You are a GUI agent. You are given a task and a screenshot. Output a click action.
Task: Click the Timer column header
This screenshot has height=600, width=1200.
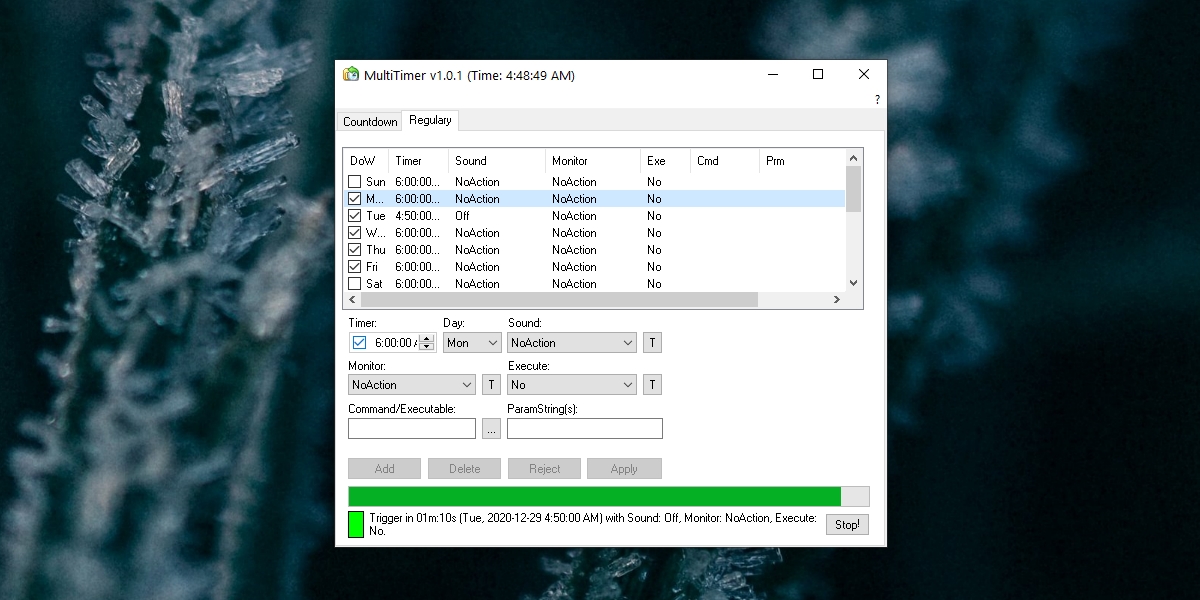click(418, 161)
